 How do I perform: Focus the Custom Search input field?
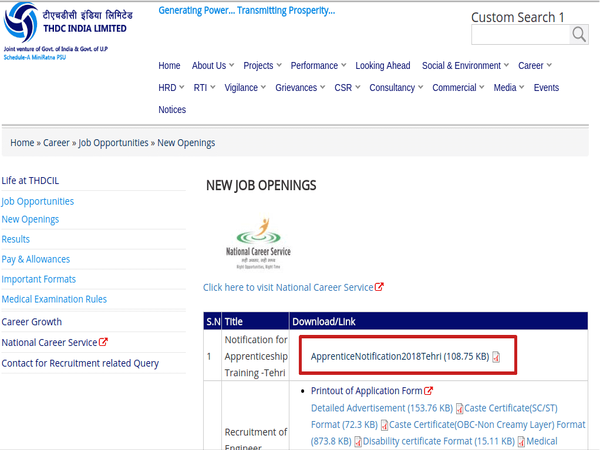(520, 35)
